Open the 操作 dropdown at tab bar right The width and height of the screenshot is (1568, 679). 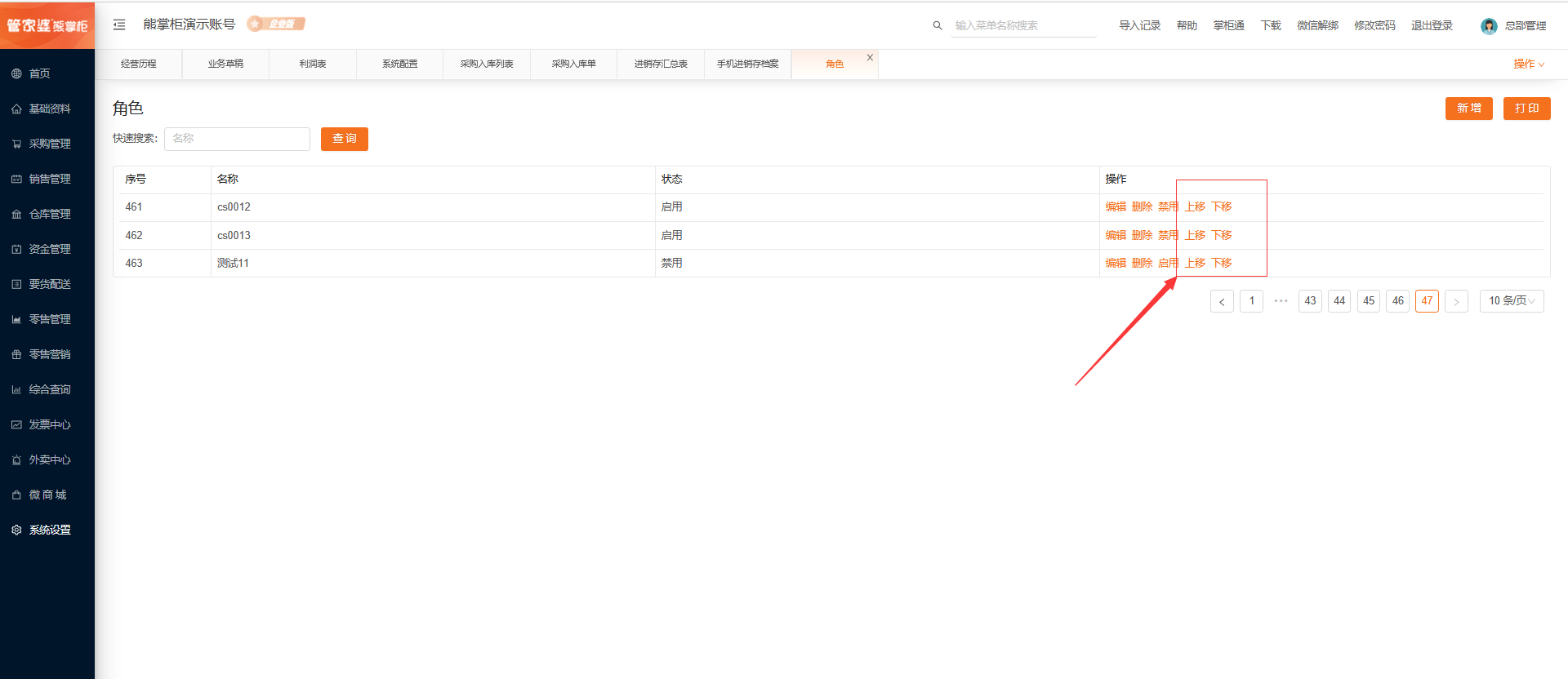point(1528,64)
